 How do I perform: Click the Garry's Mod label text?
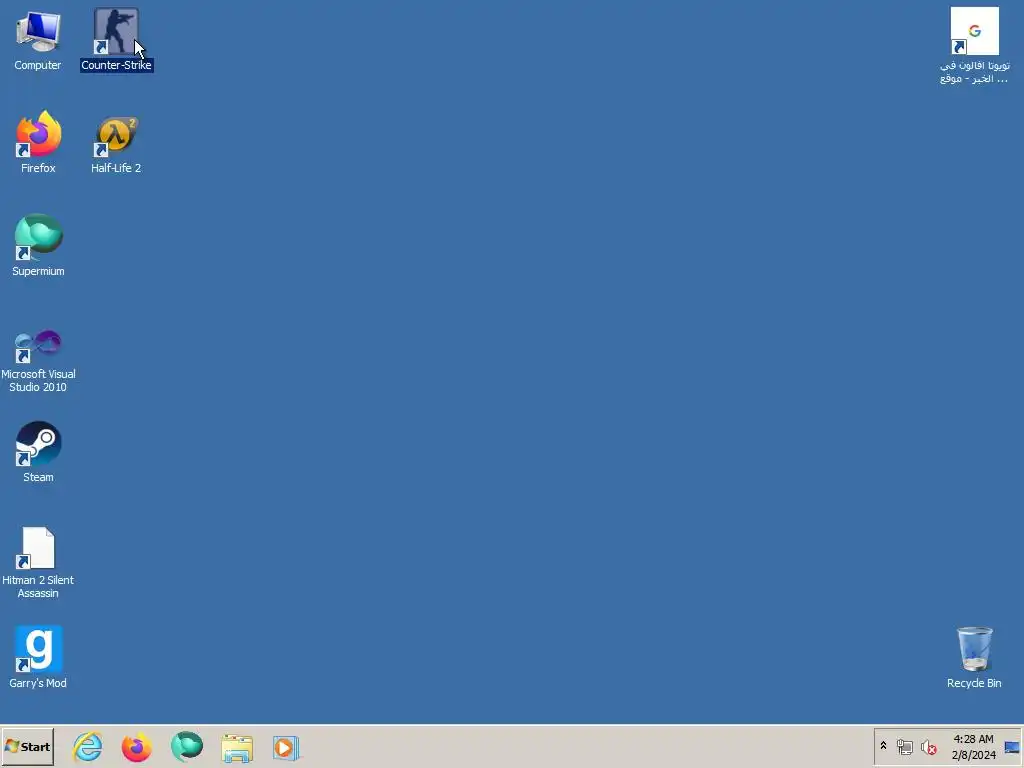pyautogui.click(x=38, y=683)
